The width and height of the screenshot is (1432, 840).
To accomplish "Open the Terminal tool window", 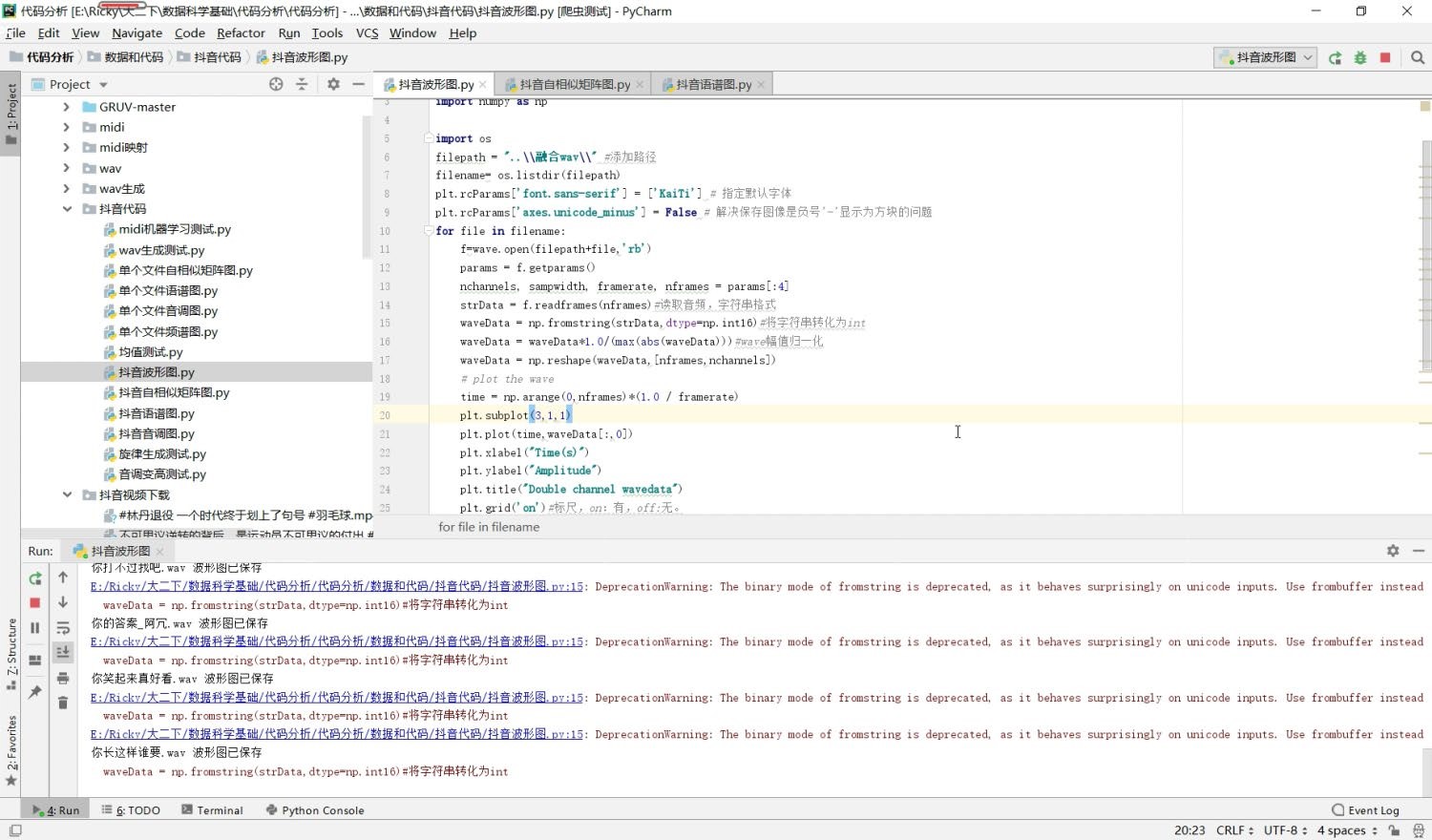I will 211,810.
